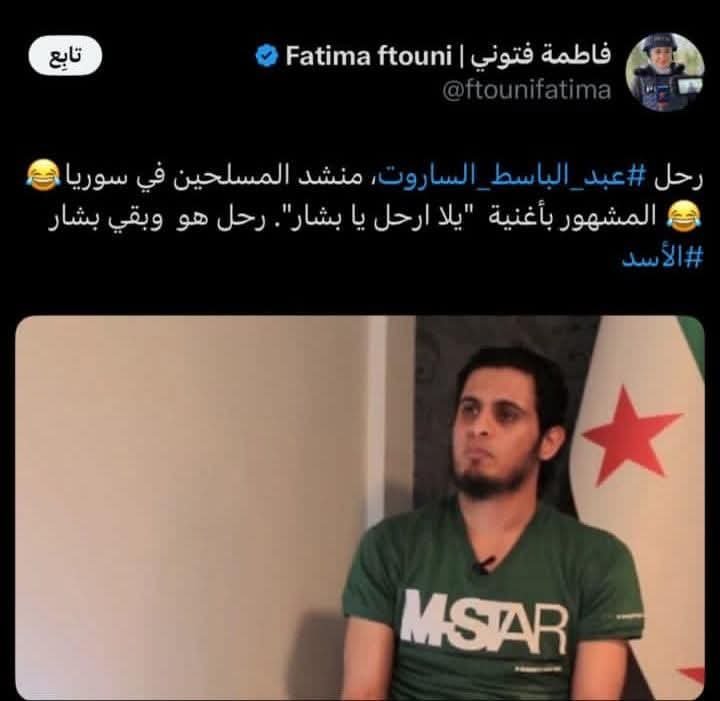Open the attached photo of the man
The height and width of the screenshot is (701, 720).
click(360, 508)
